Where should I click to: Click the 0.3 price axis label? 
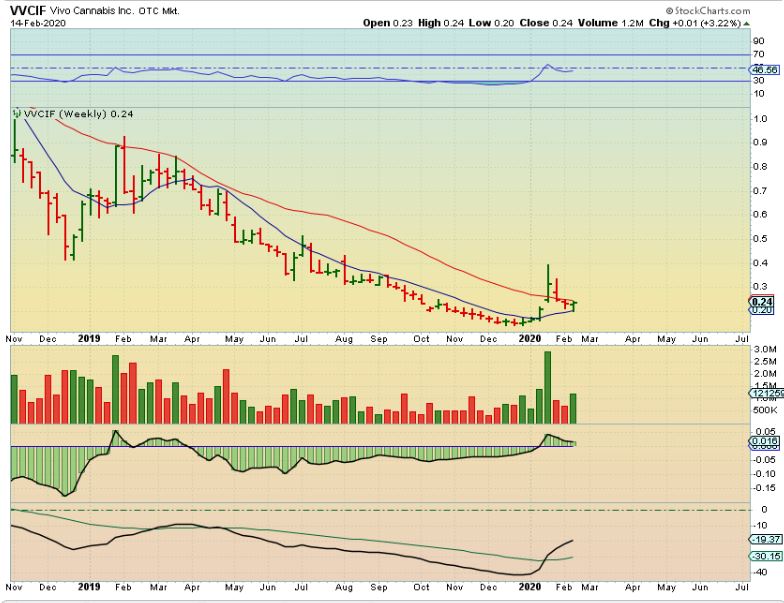pos(762,286)
